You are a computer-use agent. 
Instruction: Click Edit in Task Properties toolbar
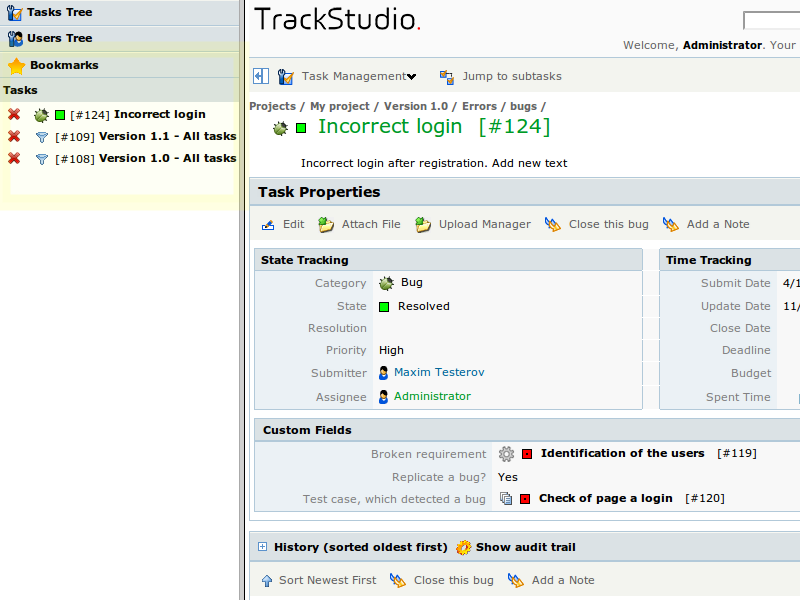coord(293,224)
